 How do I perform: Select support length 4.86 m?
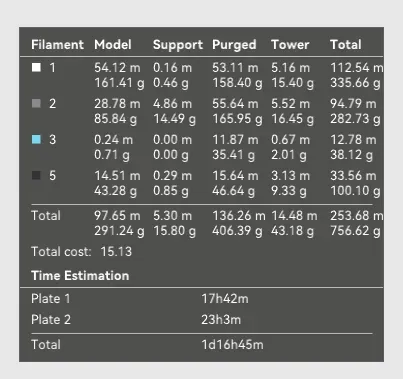coord(172,104)
